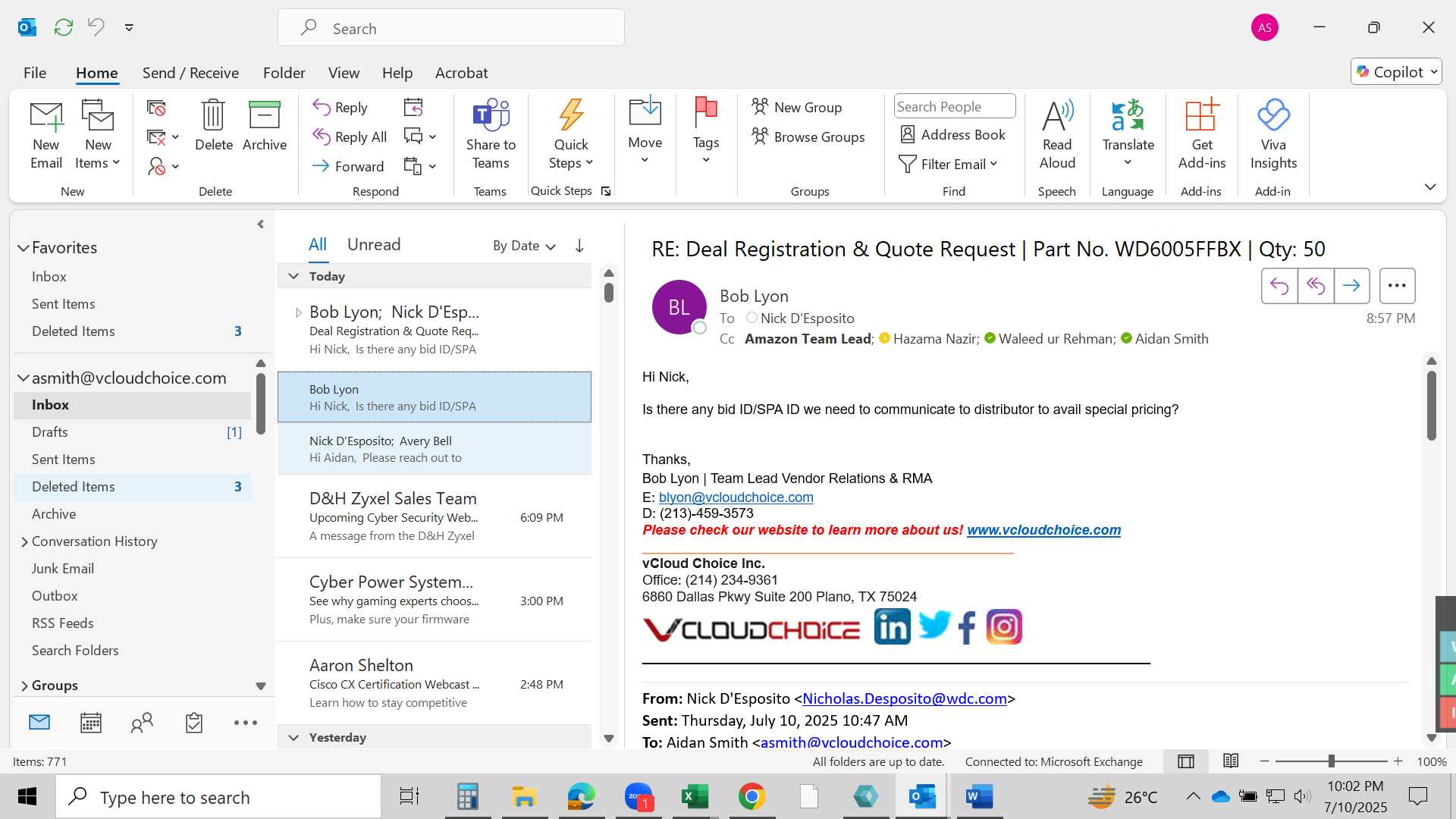Click Read Aloud speech icon
This screenshot has height=819, width=1456.
click(x=1057, y=135)
